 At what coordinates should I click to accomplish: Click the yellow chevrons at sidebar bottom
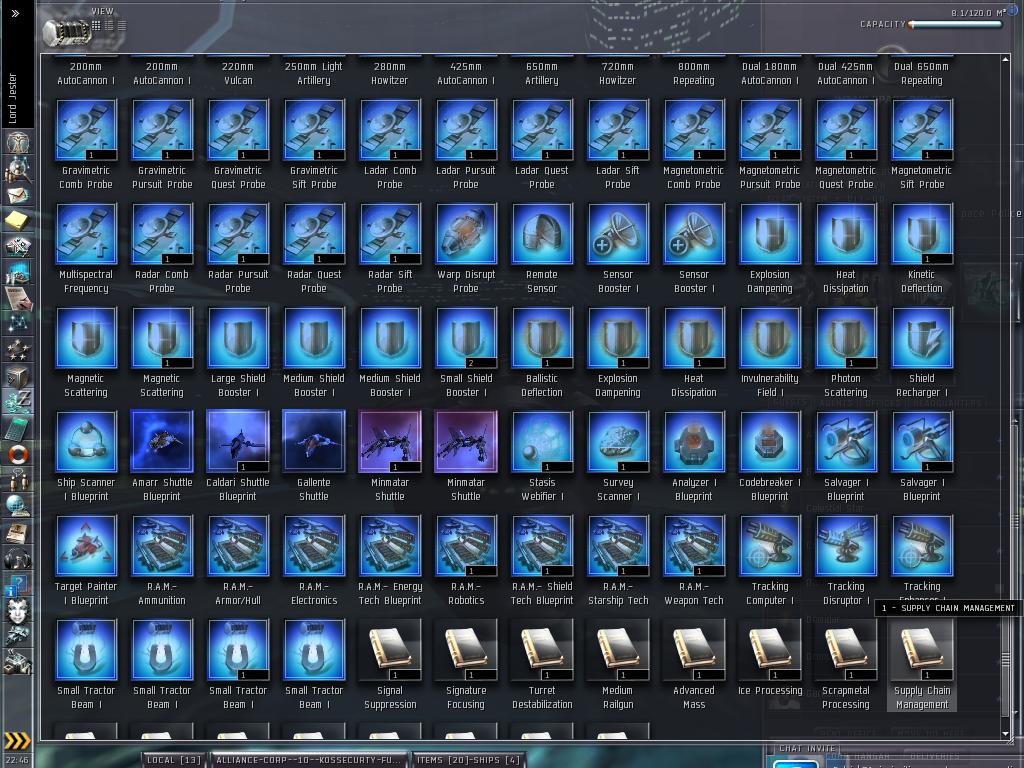17,740
